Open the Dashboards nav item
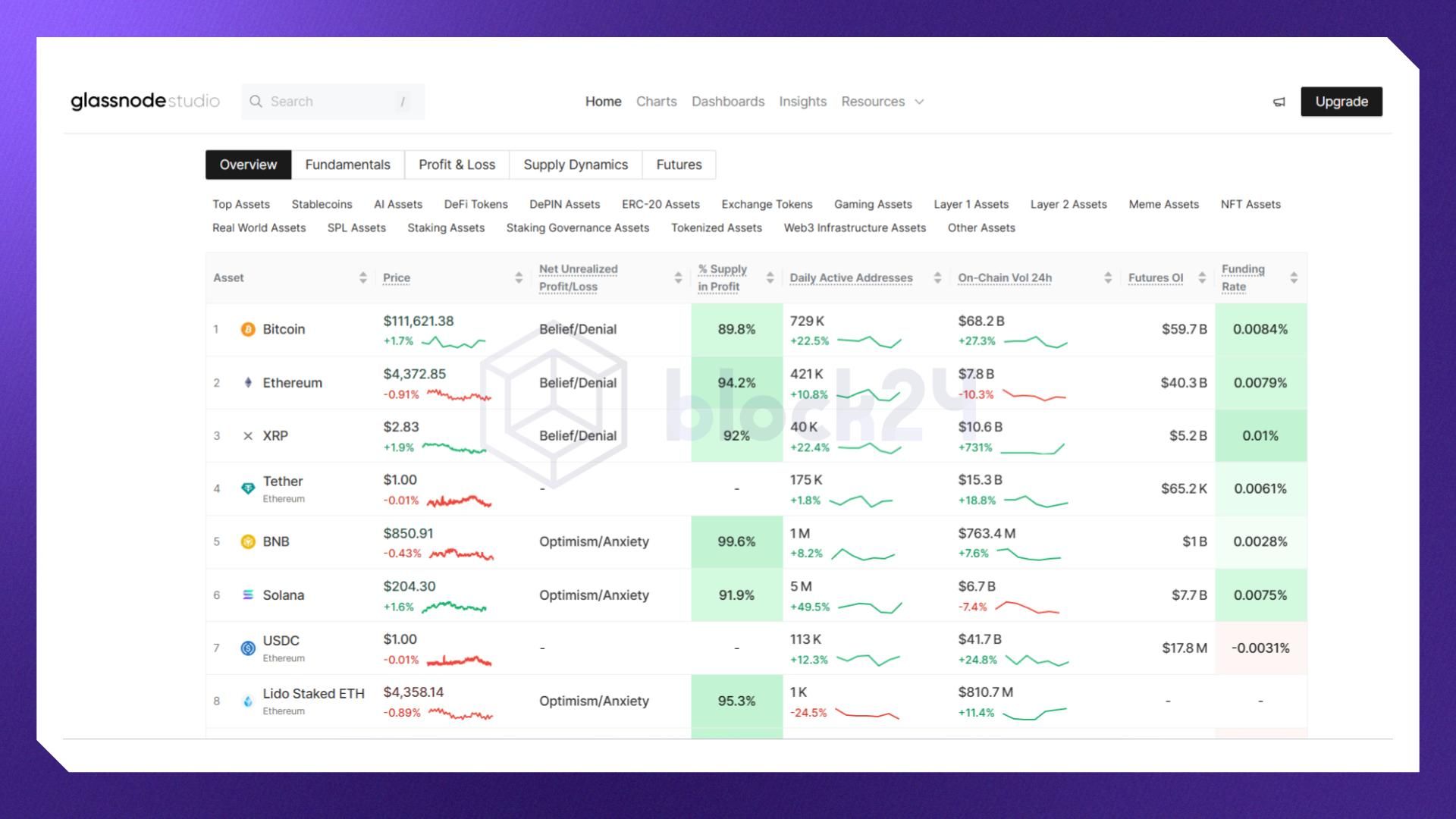The width and height of the screenshot is (1456, 819). click(728, 102)
